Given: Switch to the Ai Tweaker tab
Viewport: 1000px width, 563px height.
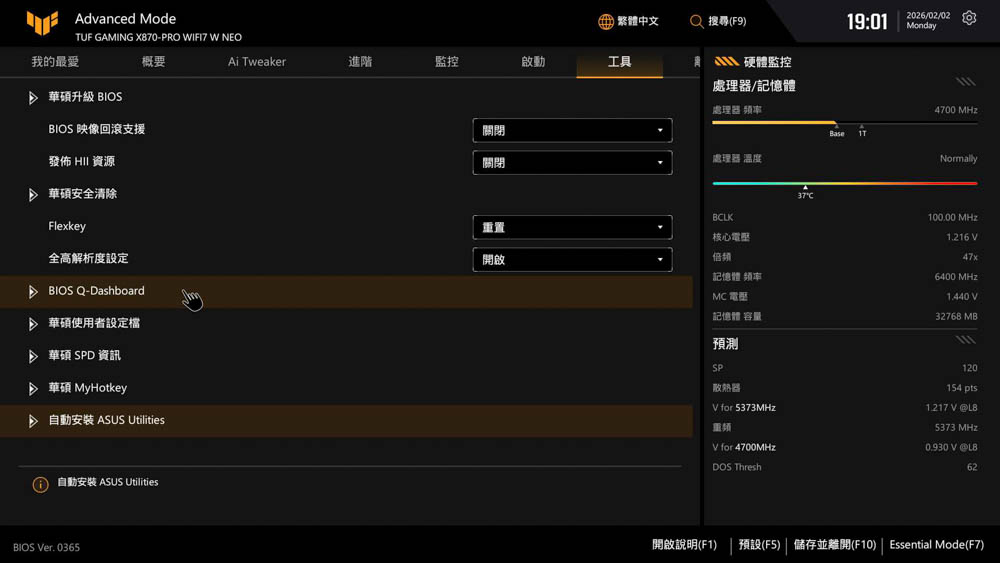Looking at the screenshot, I should (256, 62).
